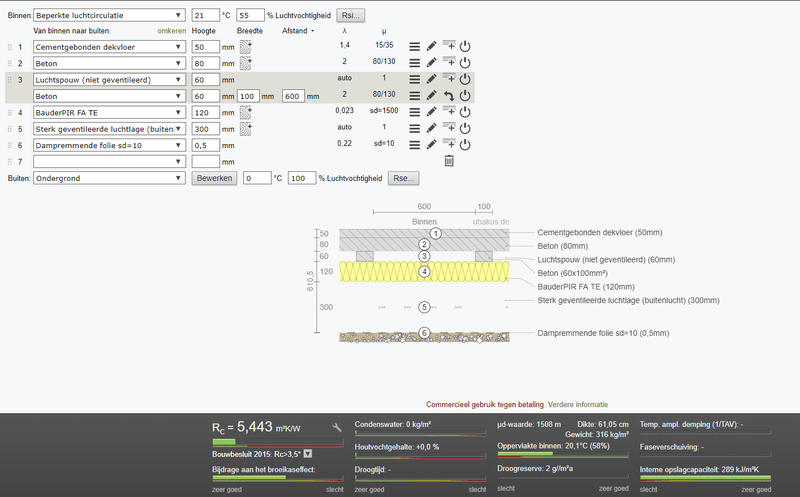This screenshot has height=497, width=800.
Task: Click Rc value progress bar
Action: click(x=278, y=442)
